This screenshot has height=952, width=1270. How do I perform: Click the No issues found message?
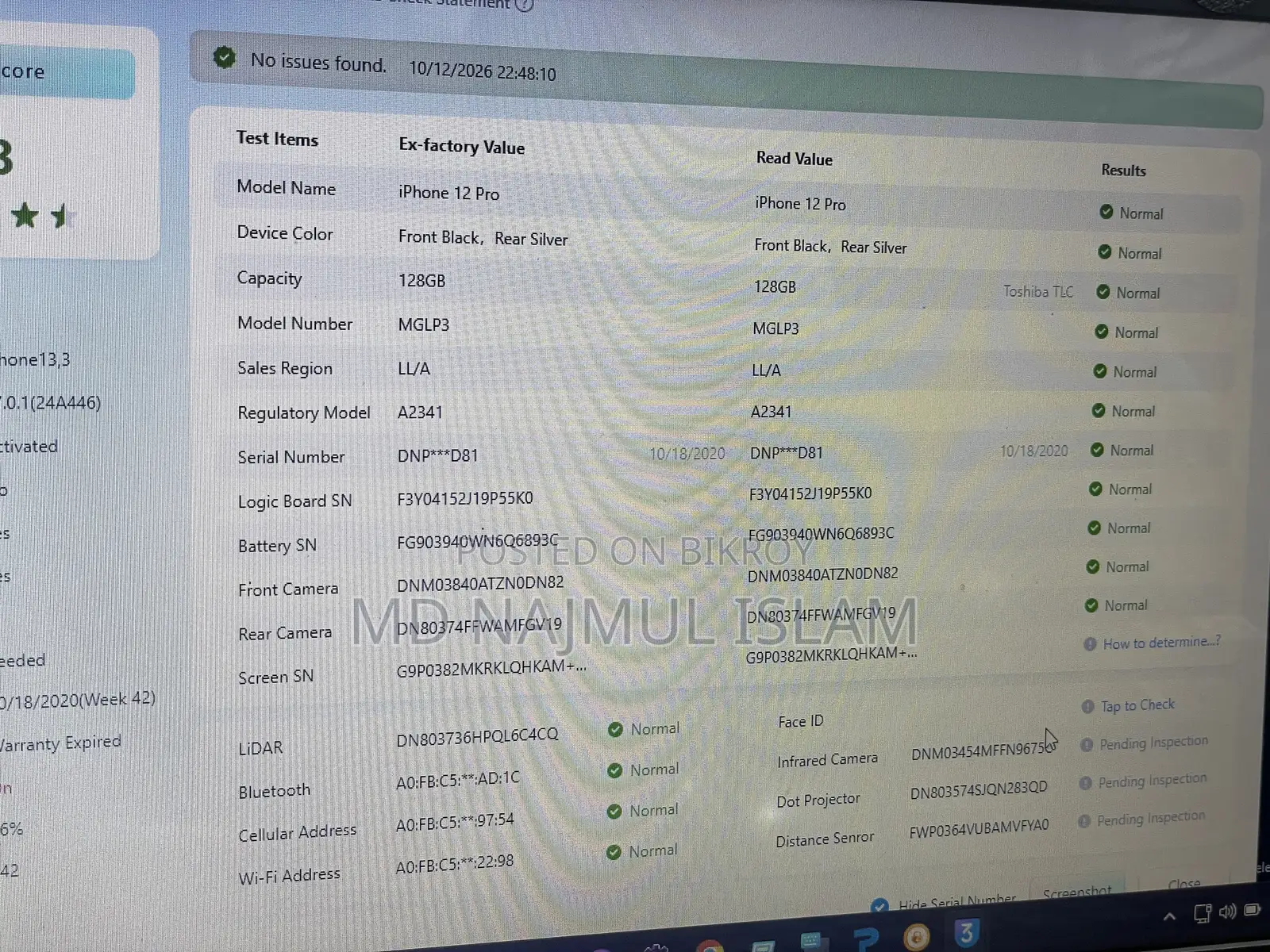point(318,62)
